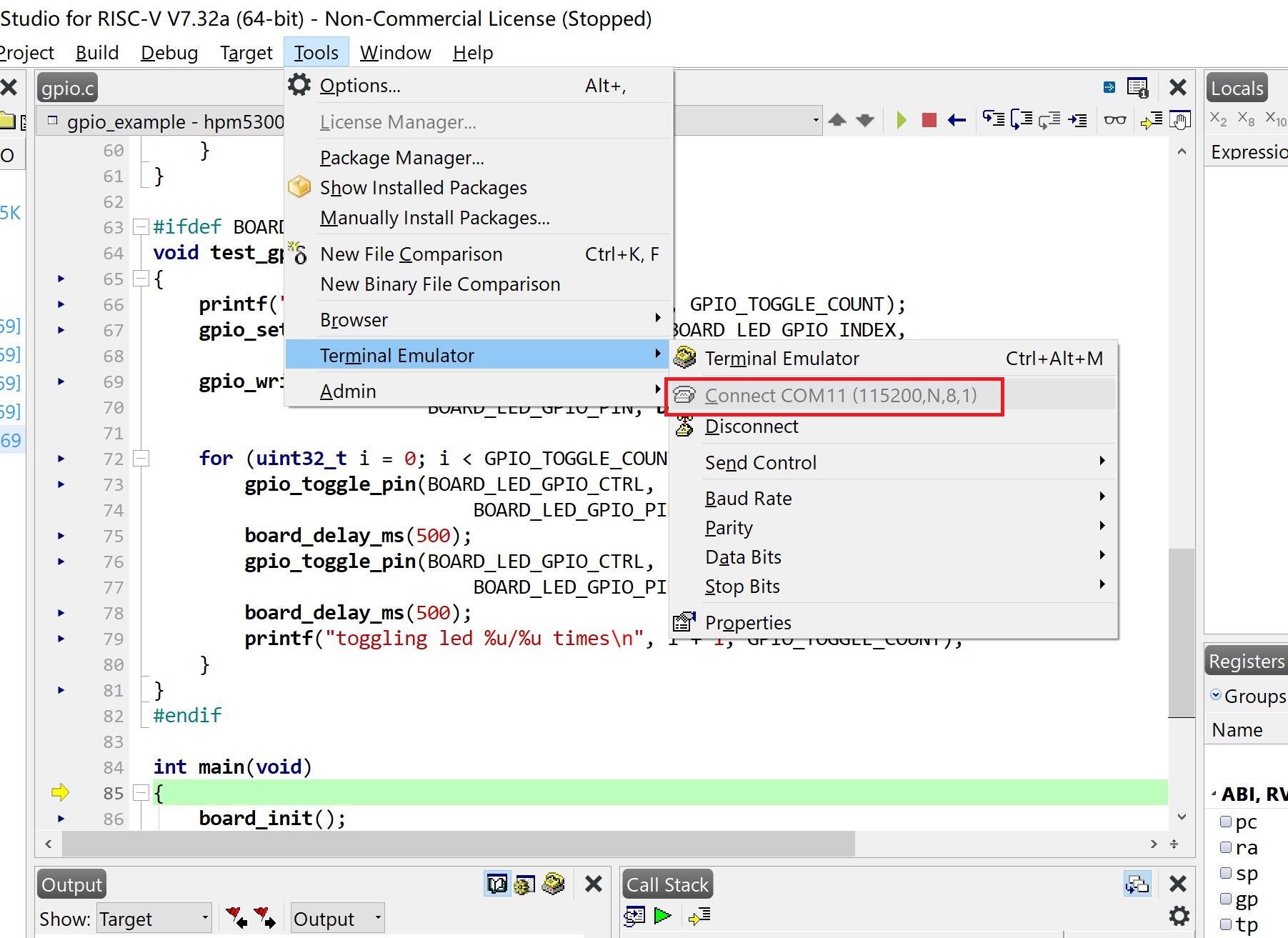This screenshot has width=1288, height=938.
Task: Click the terminal phone icon in Output panel header
Action: [553, 884]
